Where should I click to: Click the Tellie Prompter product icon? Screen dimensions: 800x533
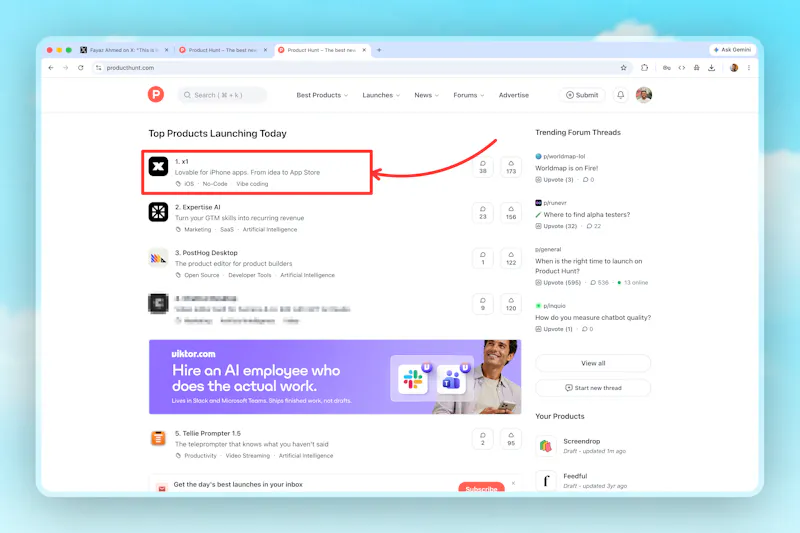pyautogui.click(x=158, y=438)
